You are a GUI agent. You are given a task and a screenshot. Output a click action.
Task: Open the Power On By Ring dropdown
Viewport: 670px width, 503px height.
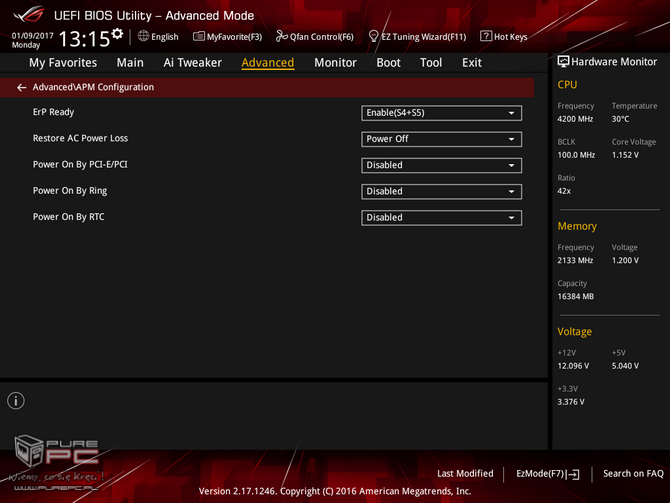pos(441,191)
